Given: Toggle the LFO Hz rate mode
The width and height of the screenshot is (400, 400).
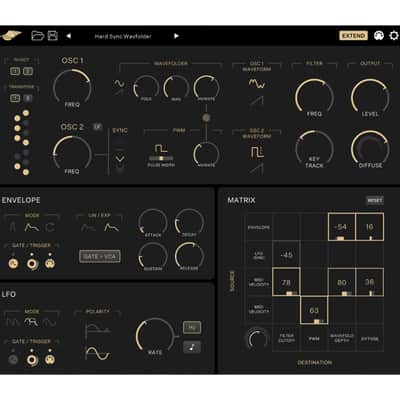Looking at the screenshot, I should click(x=192, y=328).
